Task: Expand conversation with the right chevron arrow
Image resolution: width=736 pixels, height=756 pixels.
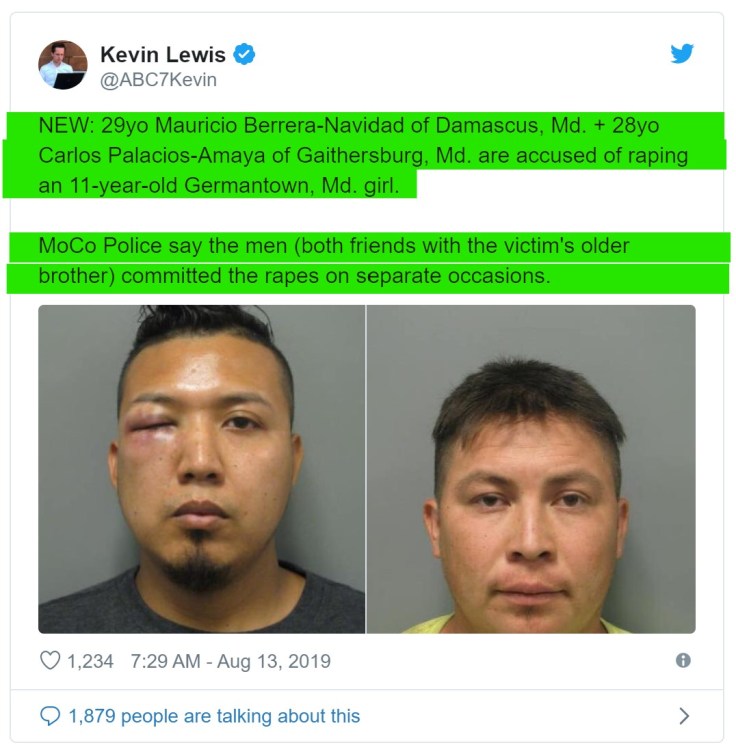Action: pyautogui.click(x=684, y=716)
